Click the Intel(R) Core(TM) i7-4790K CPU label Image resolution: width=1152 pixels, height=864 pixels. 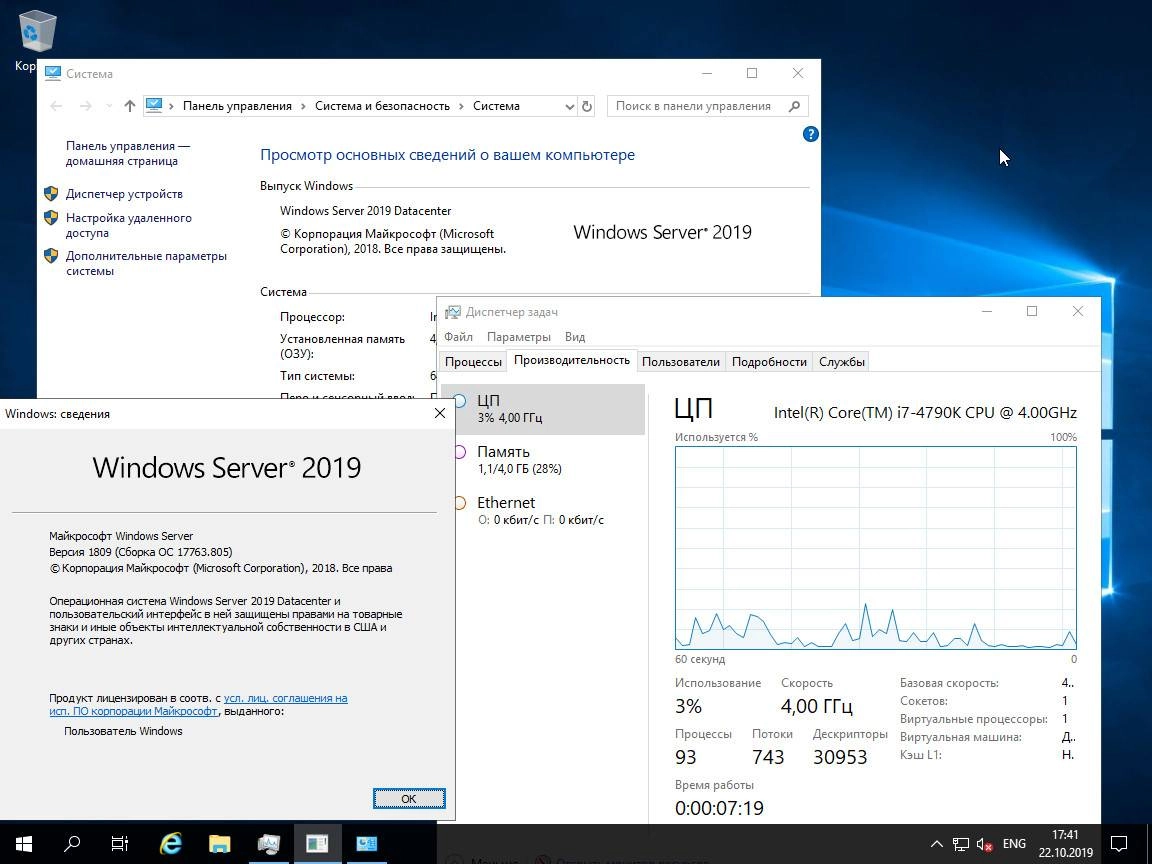click(x=925, y=412)
